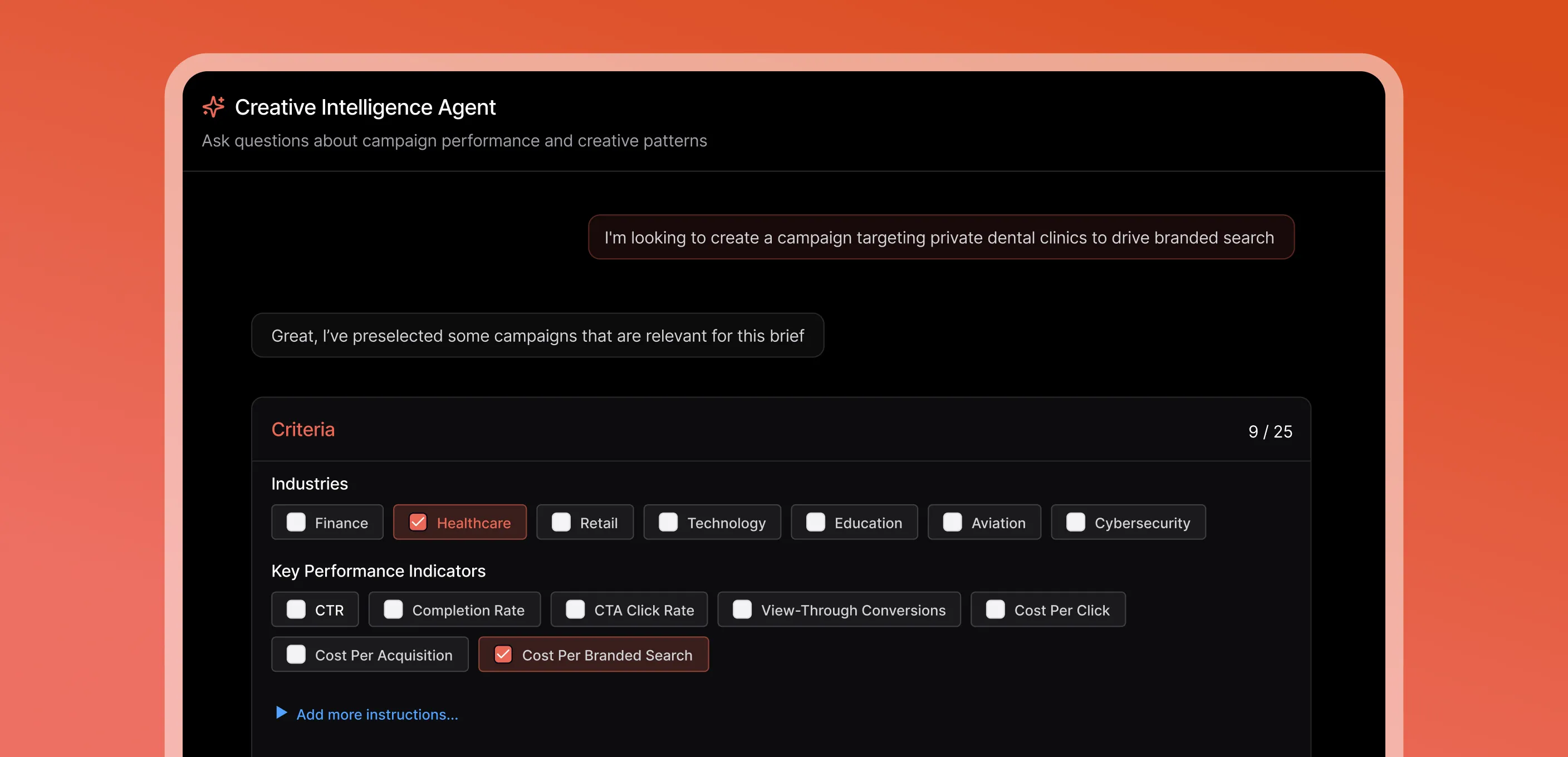Select the View-Through Conversions checkbox
The image size is (1568, 757).
(742, 609)
